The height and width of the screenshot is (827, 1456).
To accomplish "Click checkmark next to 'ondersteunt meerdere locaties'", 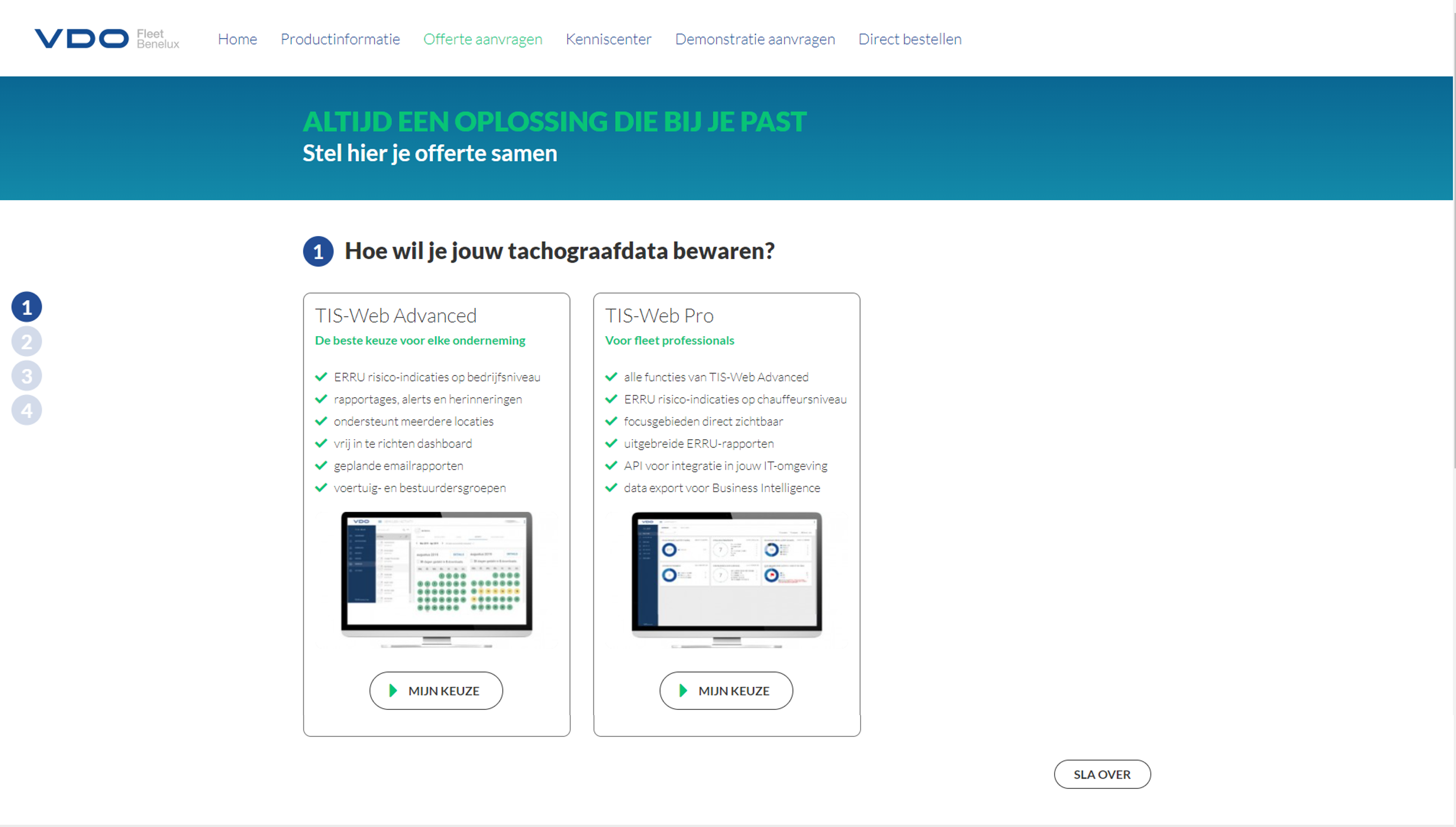I will click(321, 421).
